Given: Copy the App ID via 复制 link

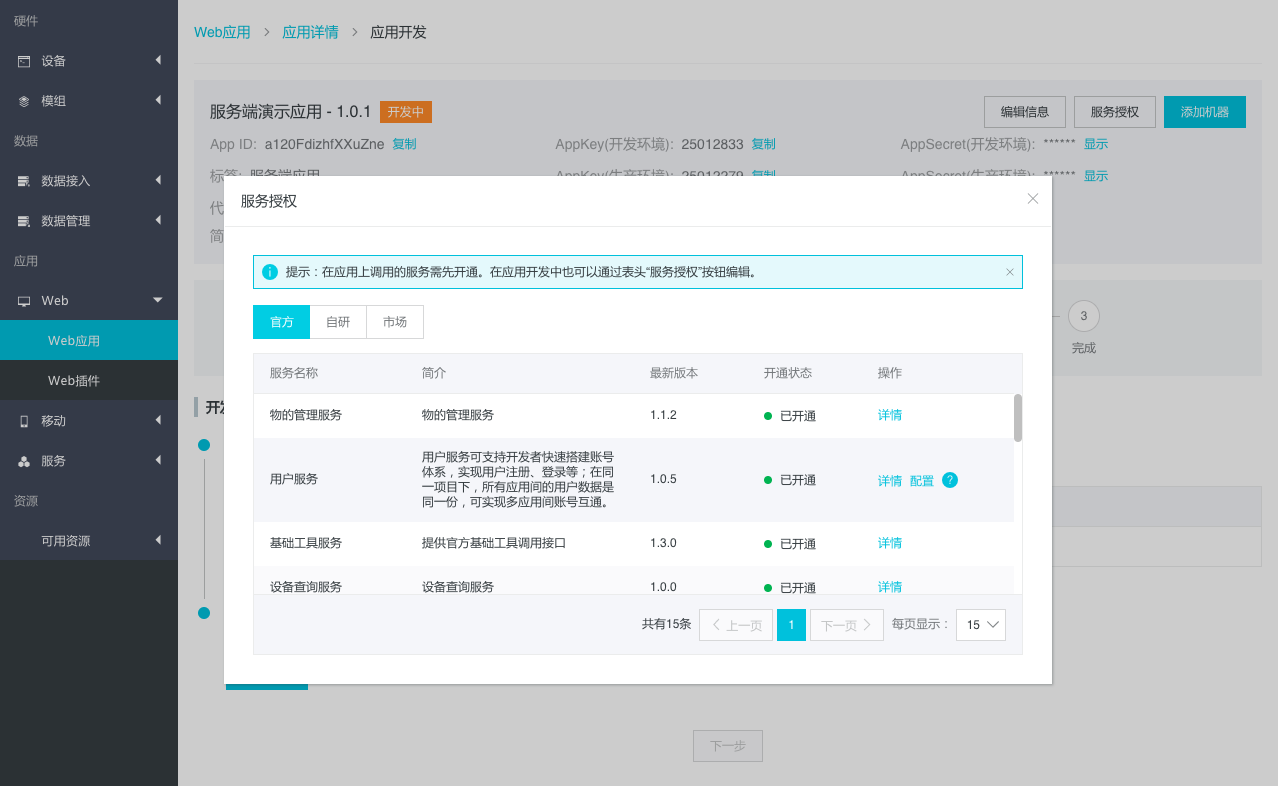Looking at the screenshot, I should (404, 144).
